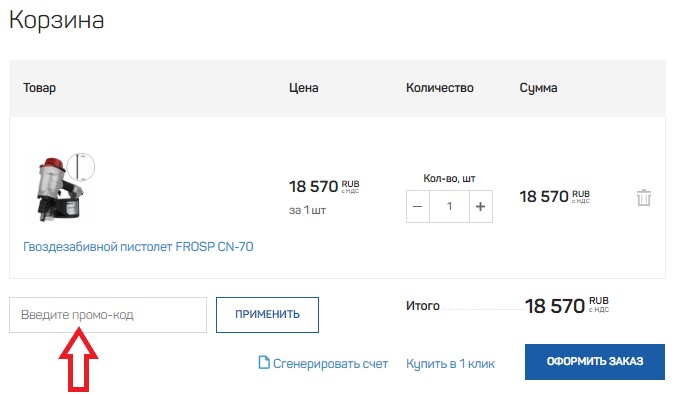Click the Цена column header
This screenshot has width=675, height=395.
click(x=304, y=88)
